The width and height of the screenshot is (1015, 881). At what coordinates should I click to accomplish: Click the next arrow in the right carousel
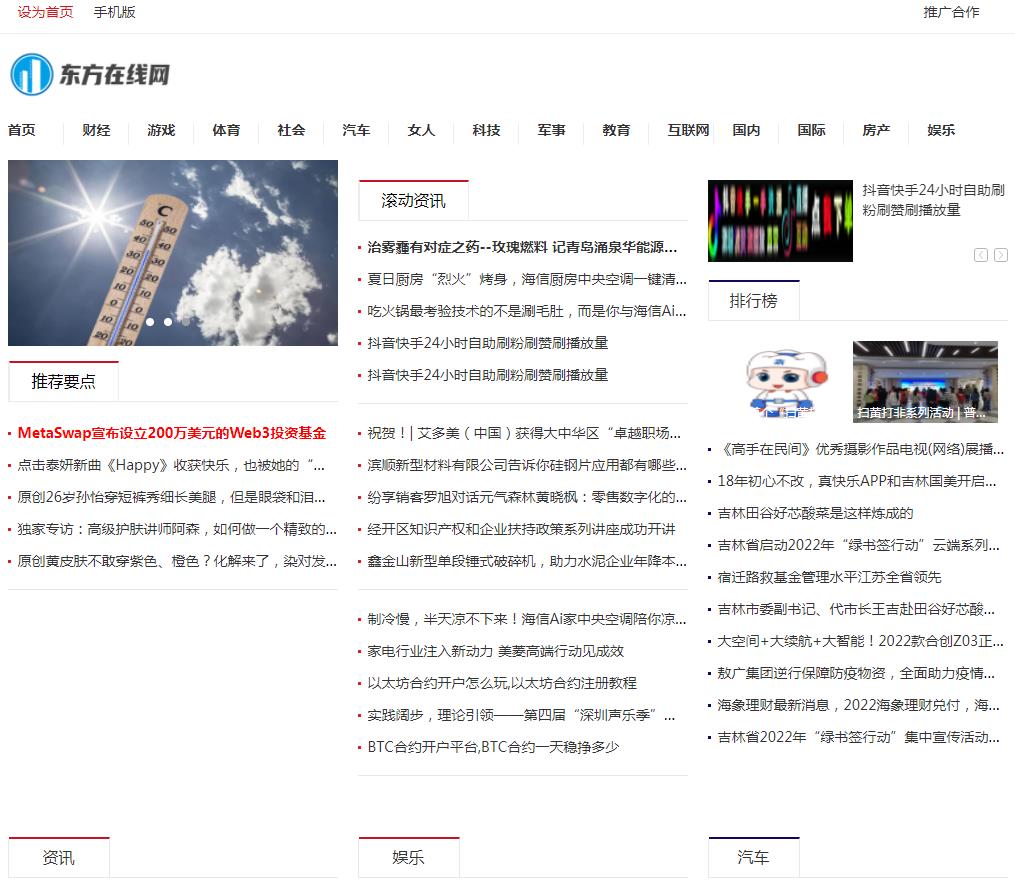point(1000,255)
